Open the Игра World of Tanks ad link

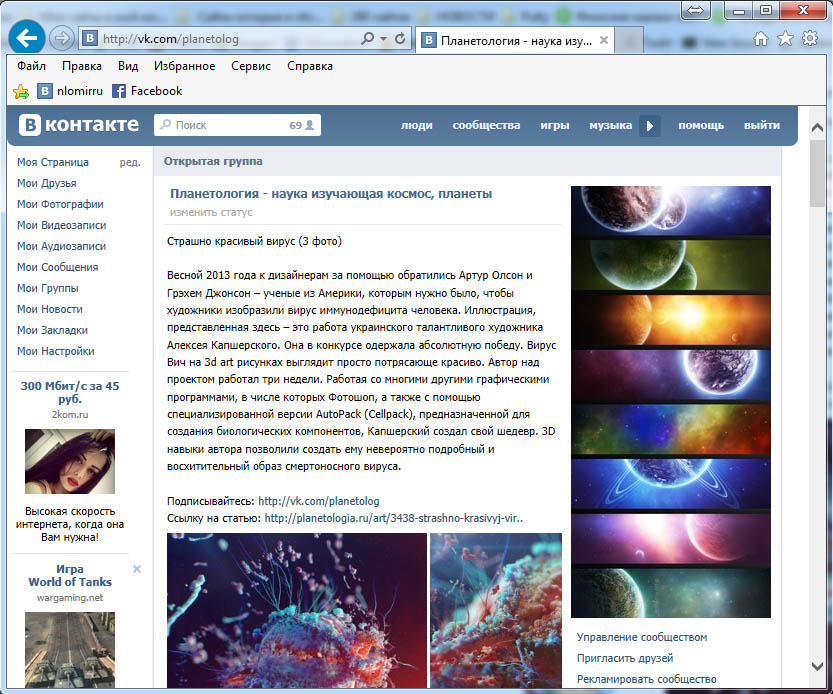tap(70, 575)
